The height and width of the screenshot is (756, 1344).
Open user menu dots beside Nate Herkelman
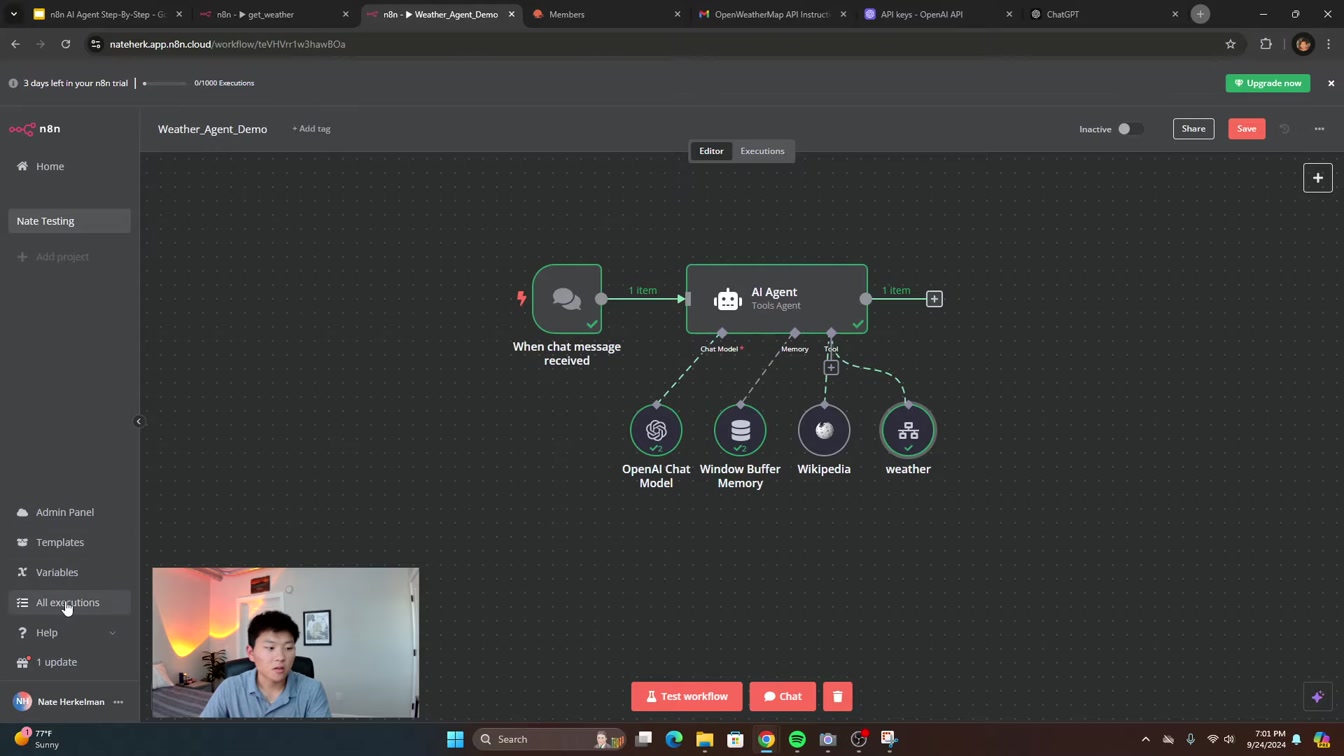(x=118, y=702)
